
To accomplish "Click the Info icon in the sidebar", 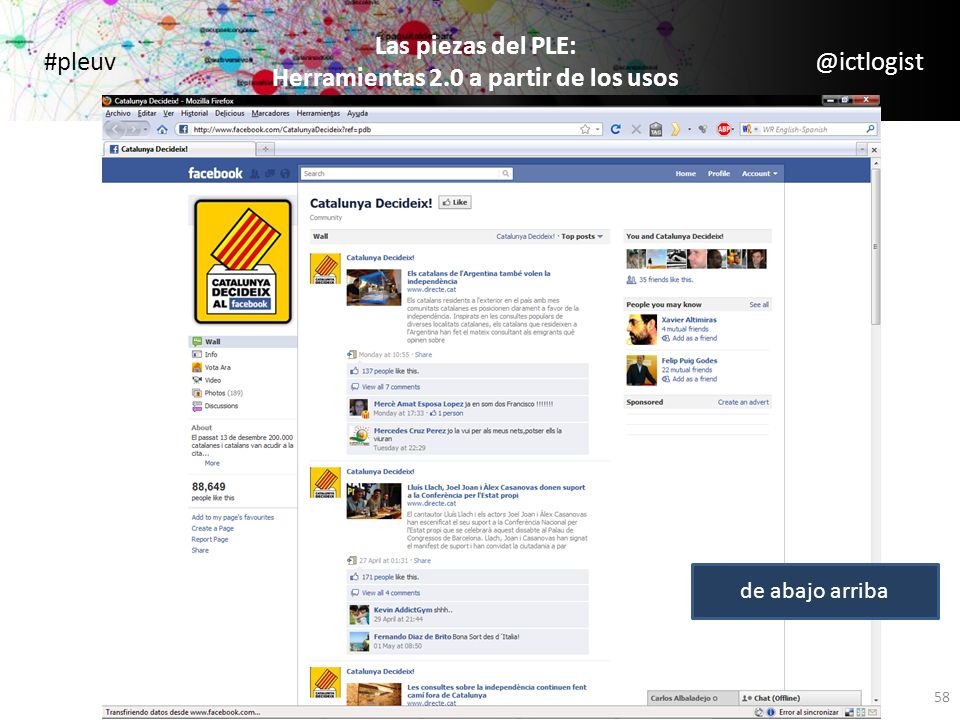I will pos(197,354).
